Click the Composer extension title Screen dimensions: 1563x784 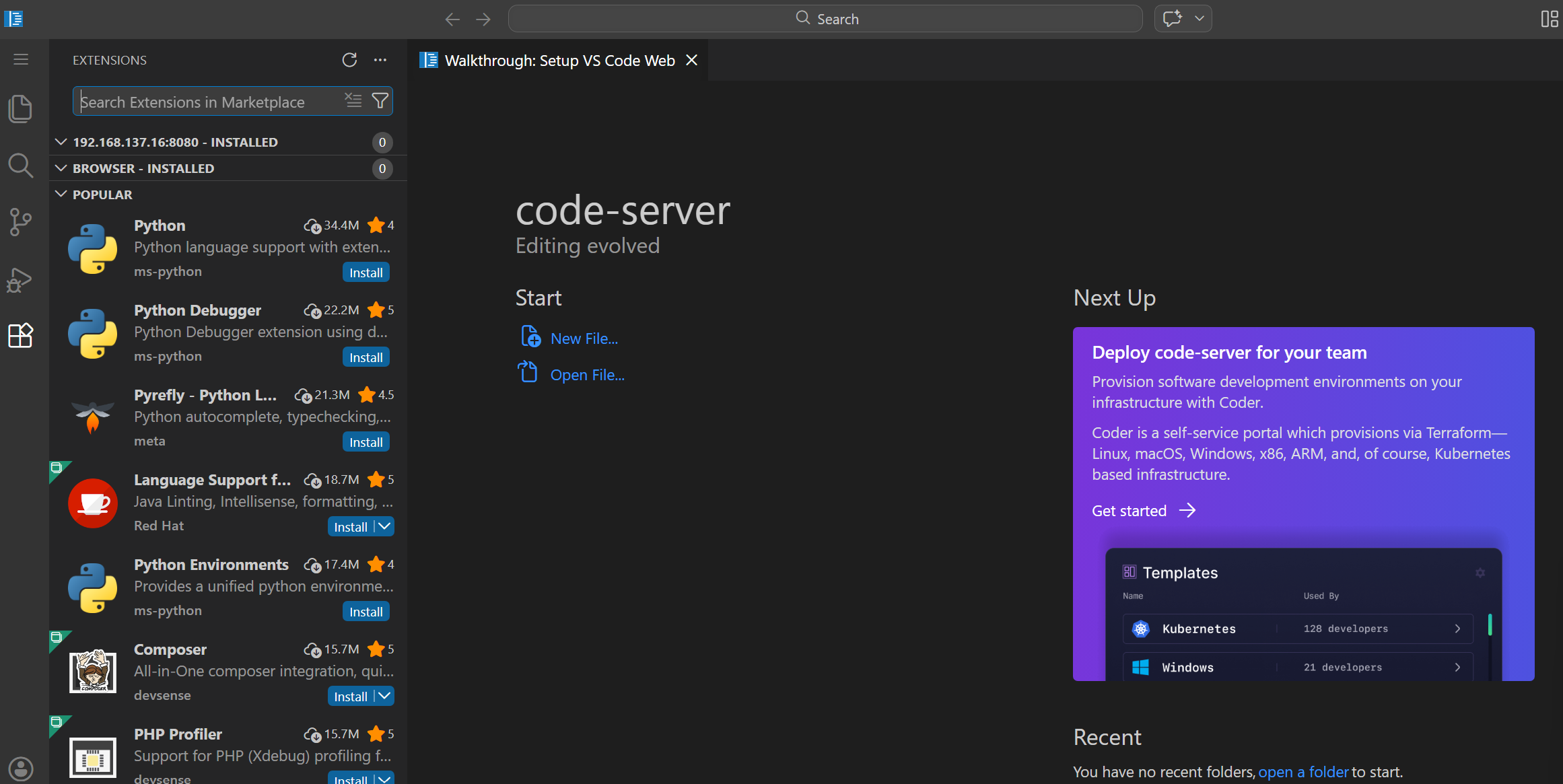pyautogui.click(x=170, y=649)
